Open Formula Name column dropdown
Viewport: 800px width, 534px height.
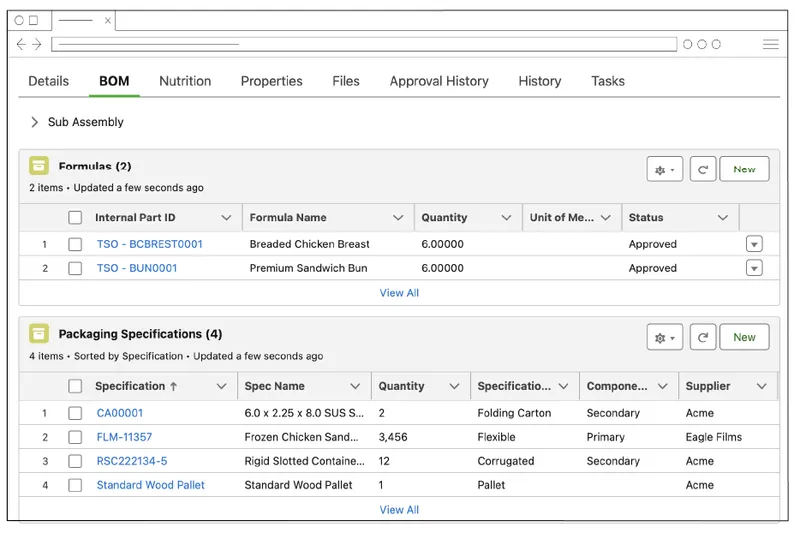point(398,218)
